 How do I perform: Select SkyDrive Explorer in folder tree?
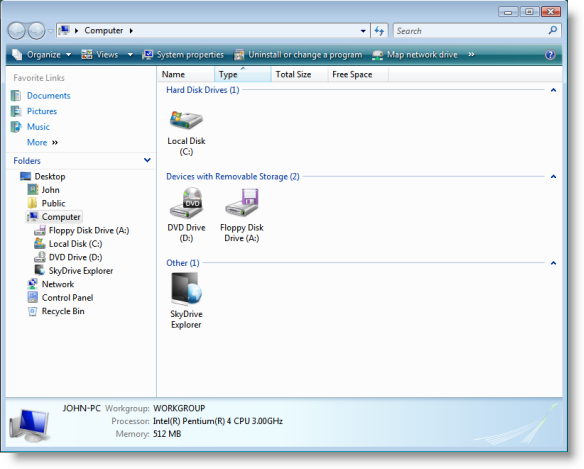[x=81, y=271]
